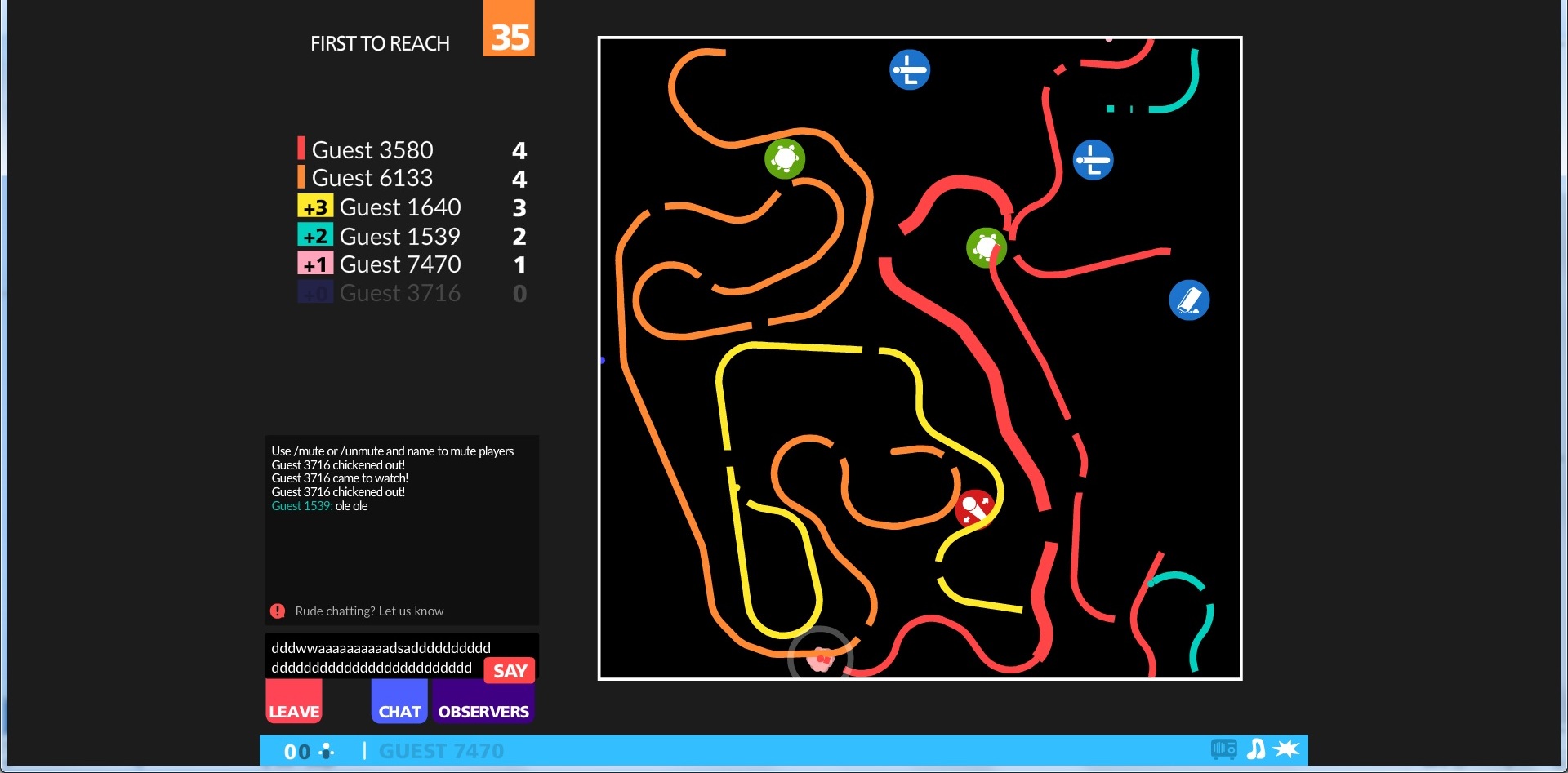This screenshot has width=1568, height=773.
Task: Click the green turtle power-up on the orange curve
Action: coord(785,158)
